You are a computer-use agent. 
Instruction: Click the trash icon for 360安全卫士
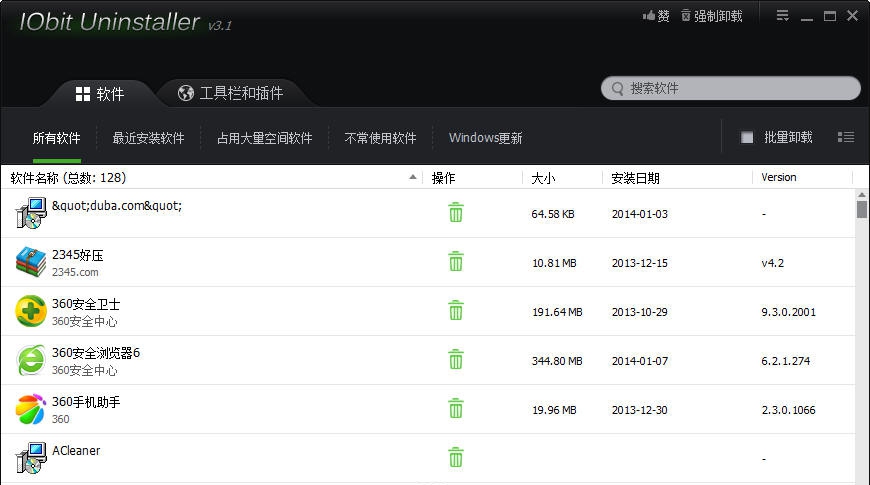click(x=456, y=310)
